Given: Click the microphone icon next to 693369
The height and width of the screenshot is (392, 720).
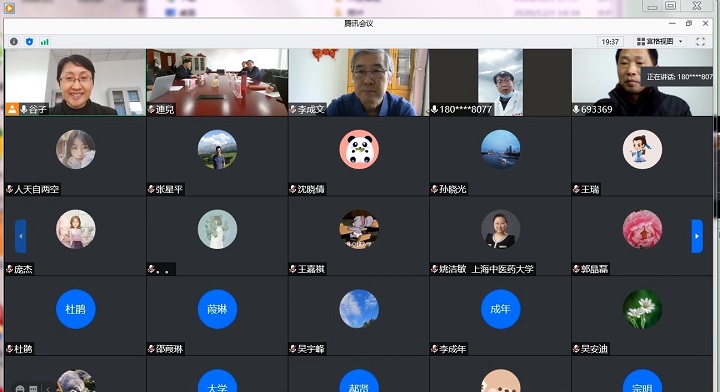Looking at the screenshot, I should pyautogui.click(x=576, y=109).
